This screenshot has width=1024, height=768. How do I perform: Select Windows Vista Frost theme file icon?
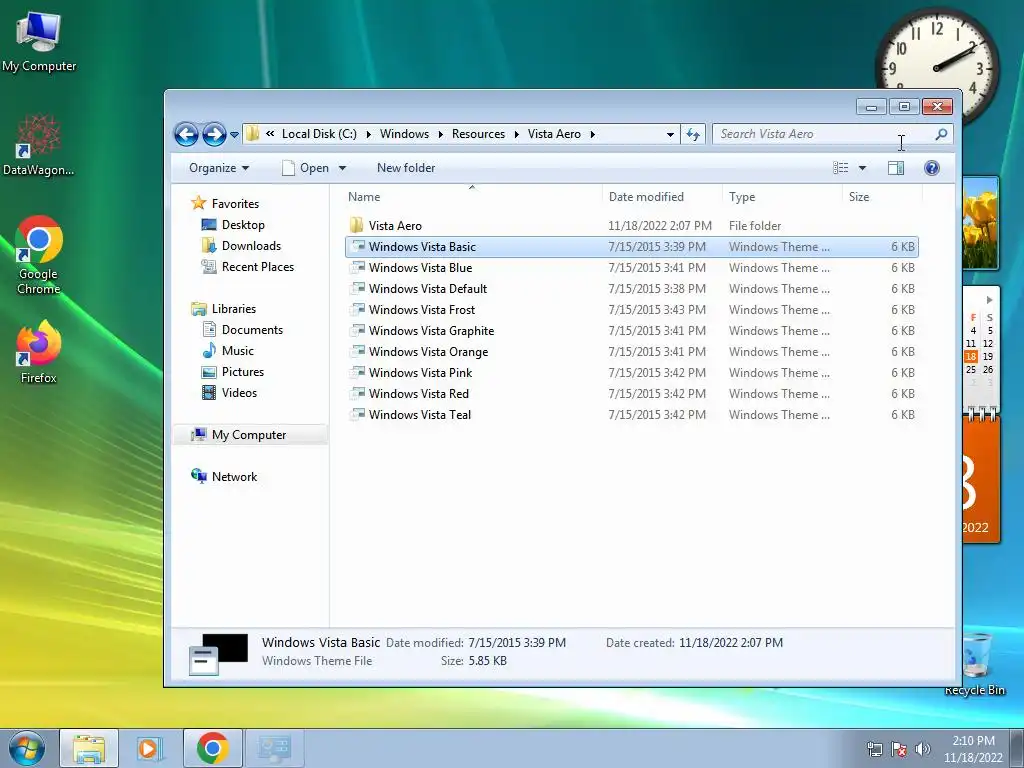point(357,310)
